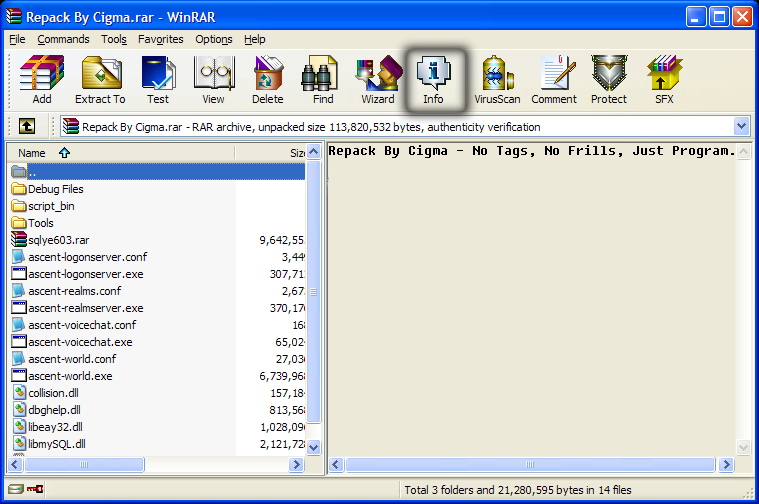Click the 'Repack By Cigma' comment text
This screenshot has width=759, height=504.
click(x=388, y=151)
